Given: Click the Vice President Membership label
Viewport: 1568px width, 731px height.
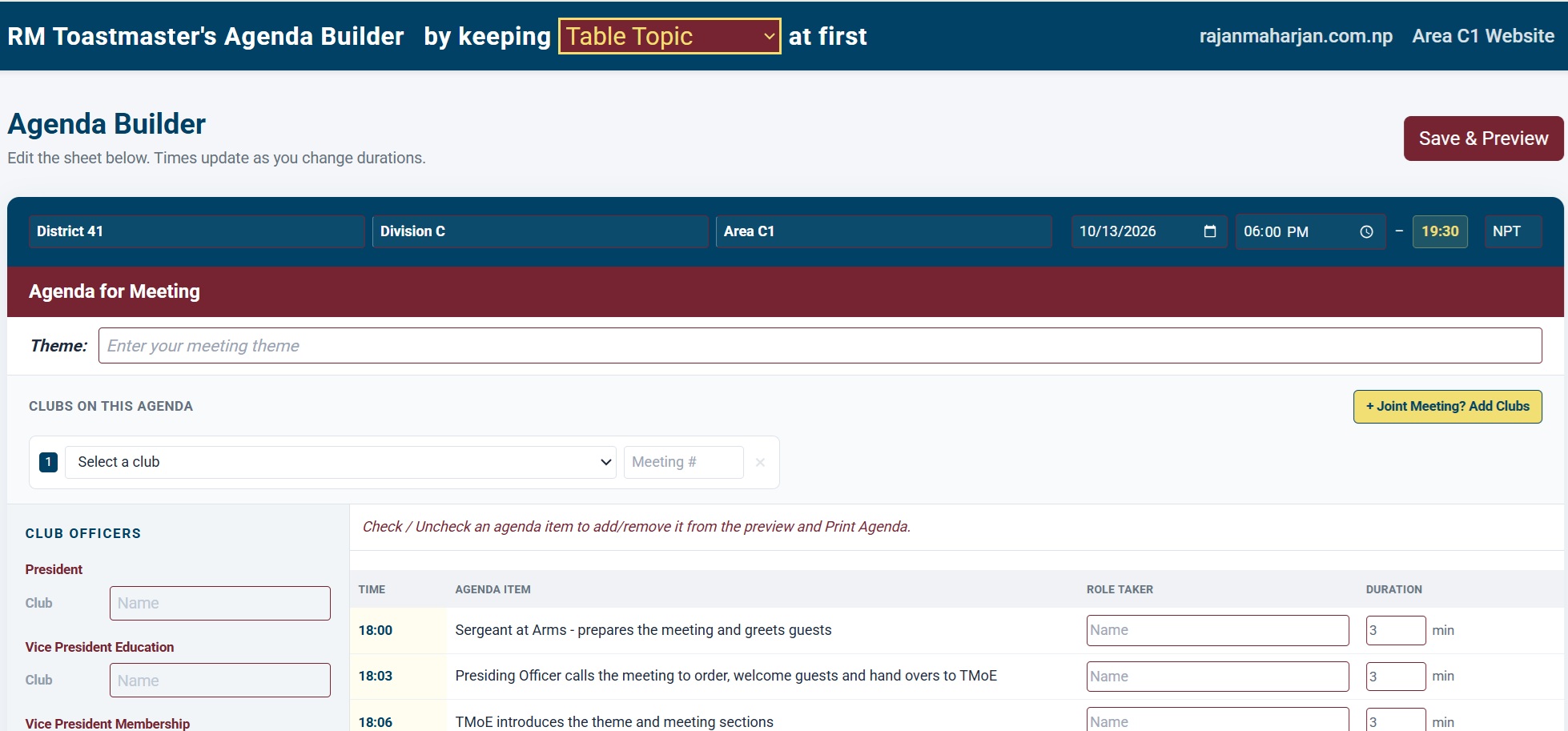Looking at the screenshot, I should coord(107,723).
